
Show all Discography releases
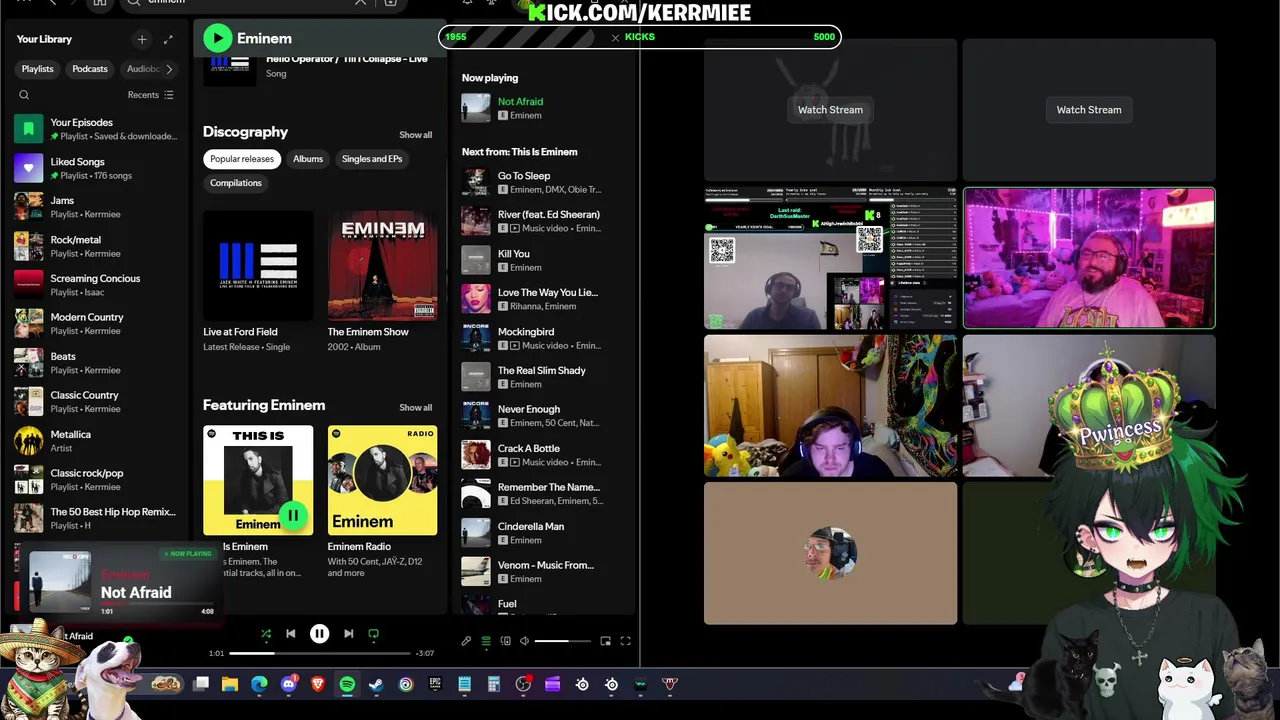pos(416,135)
